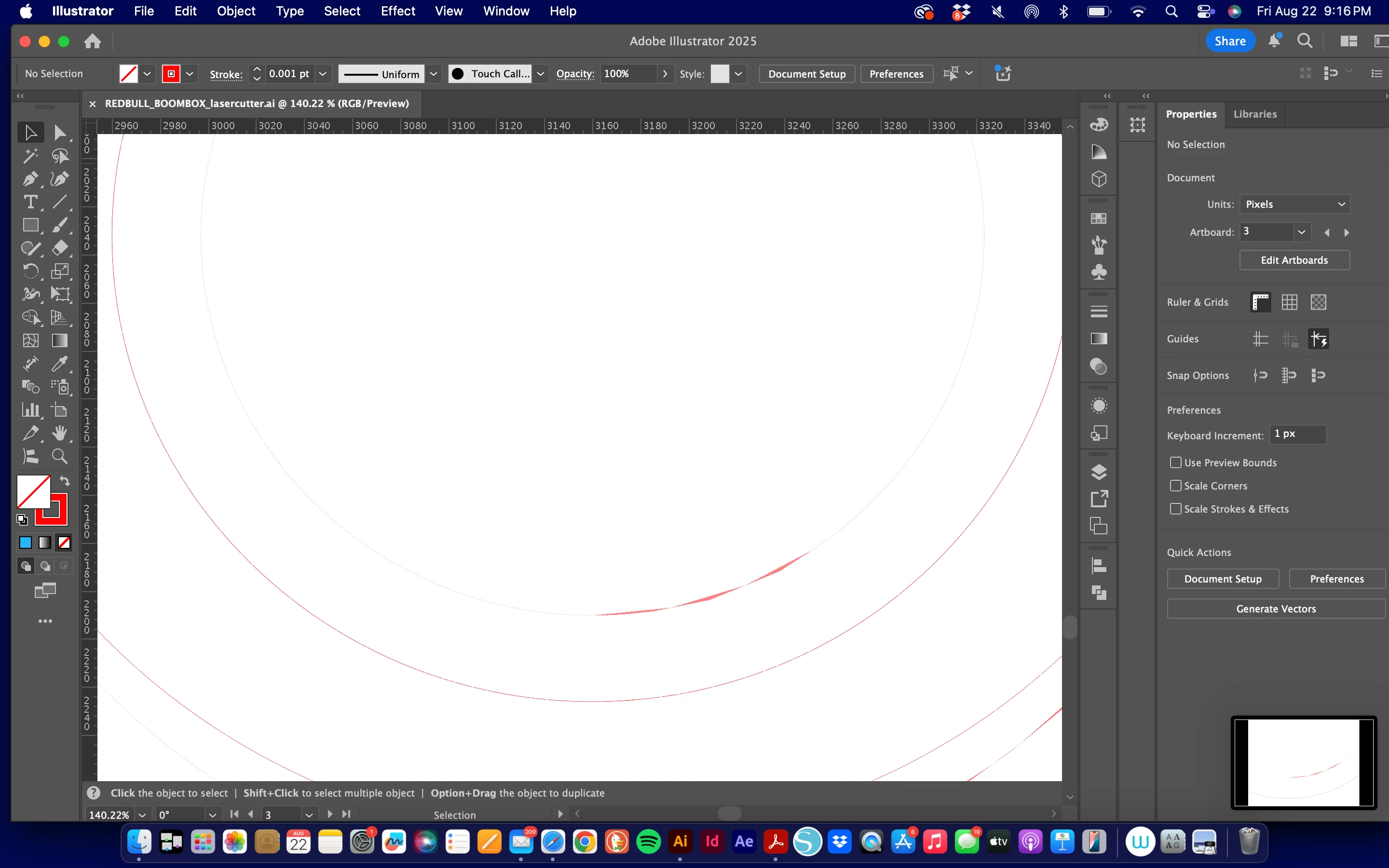1389x868 pixels.
Task: Select the Hand tool
Action: [60, 434]
